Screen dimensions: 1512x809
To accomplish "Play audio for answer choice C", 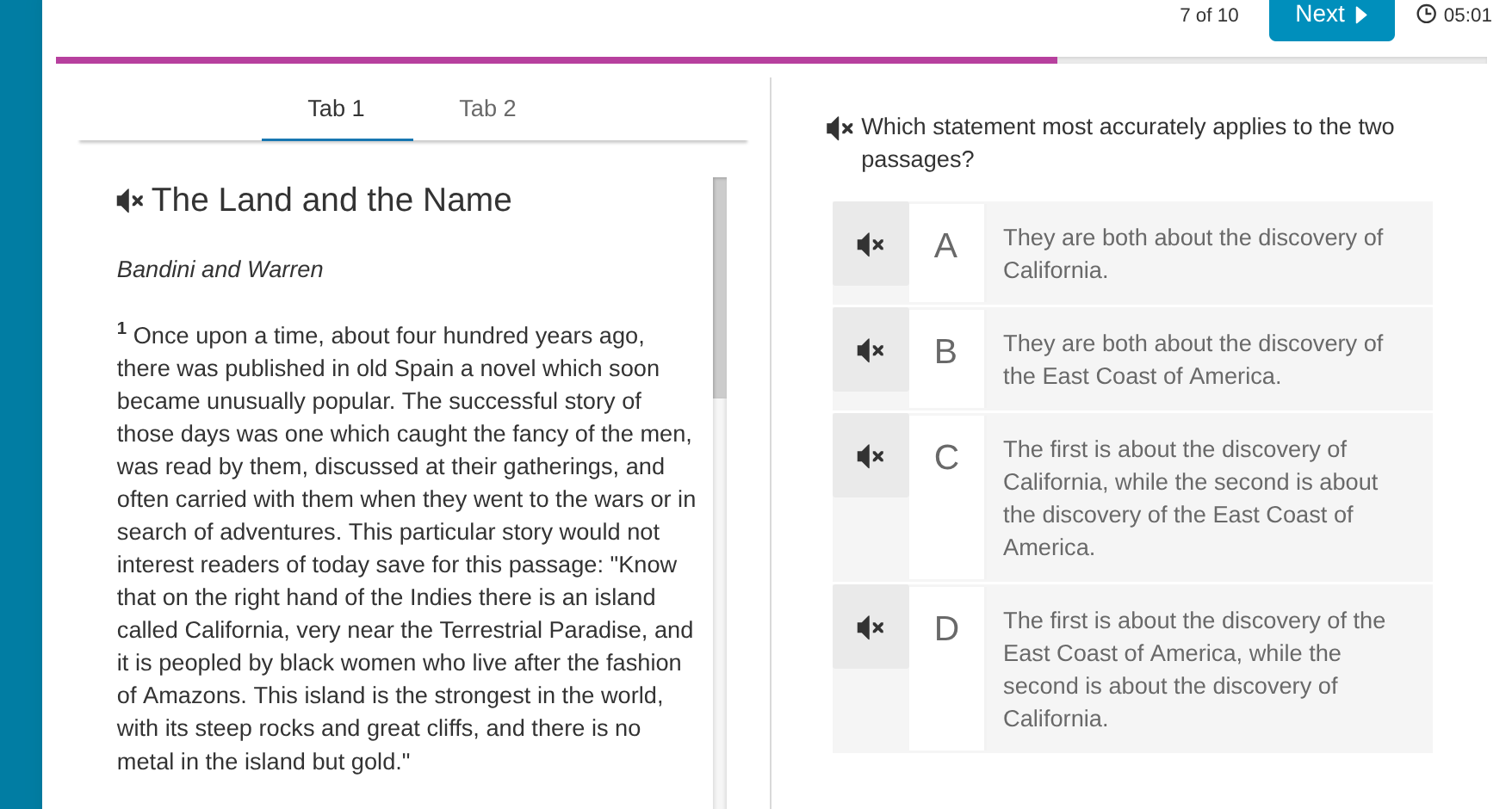I will pyautogui.click(x=871, y=456).
